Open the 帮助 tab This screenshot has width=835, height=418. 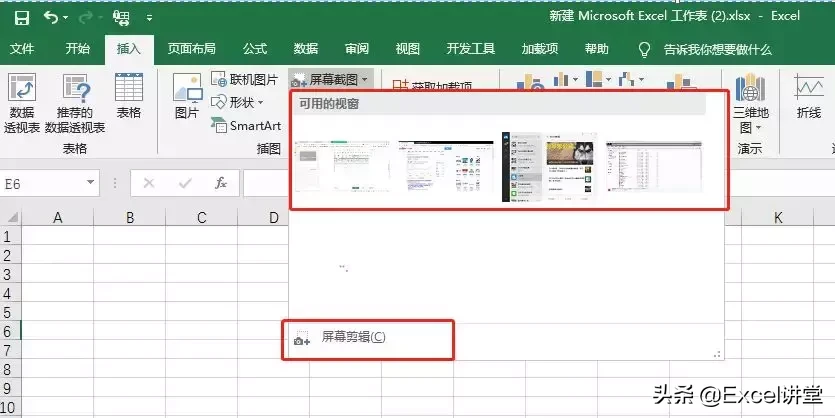[596, 49]
